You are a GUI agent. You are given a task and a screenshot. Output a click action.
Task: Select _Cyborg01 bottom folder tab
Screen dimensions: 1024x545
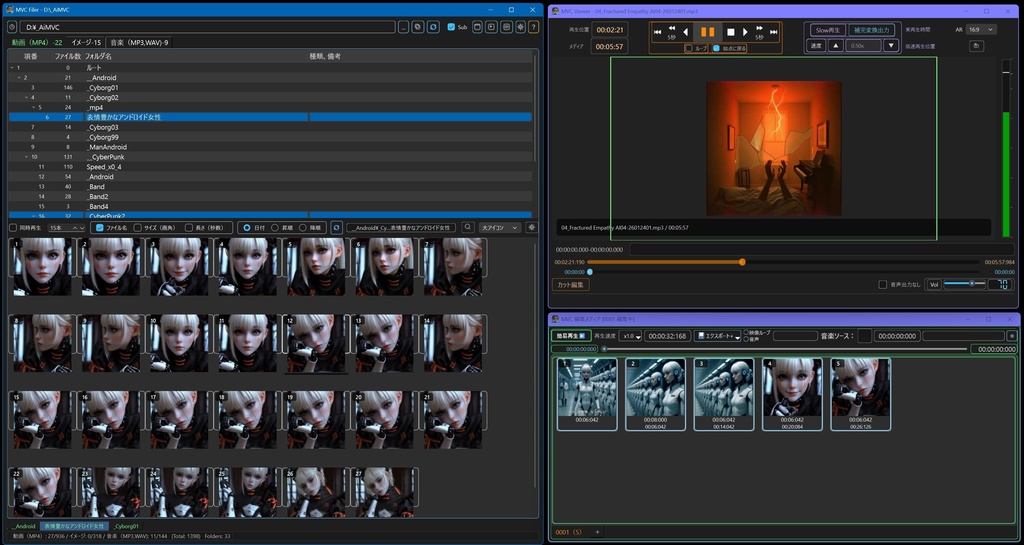pyautogui.click(x=125, y=526)
